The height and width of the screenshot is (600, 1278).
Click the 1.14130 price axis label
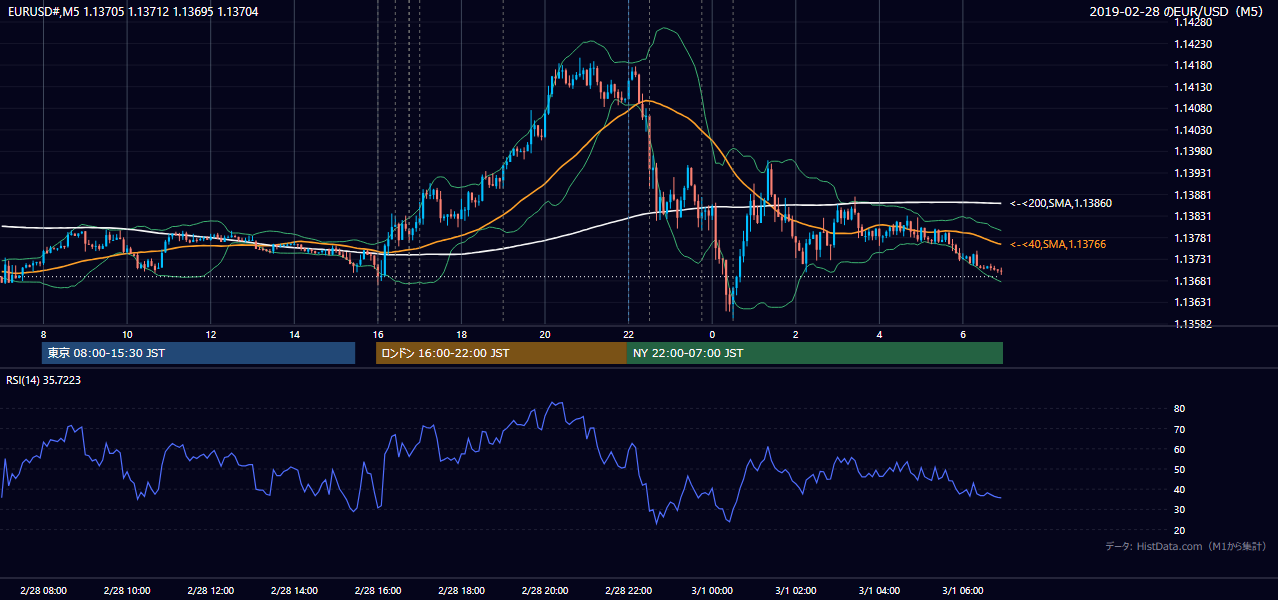pyautogui.click(x=1192, y=87)
